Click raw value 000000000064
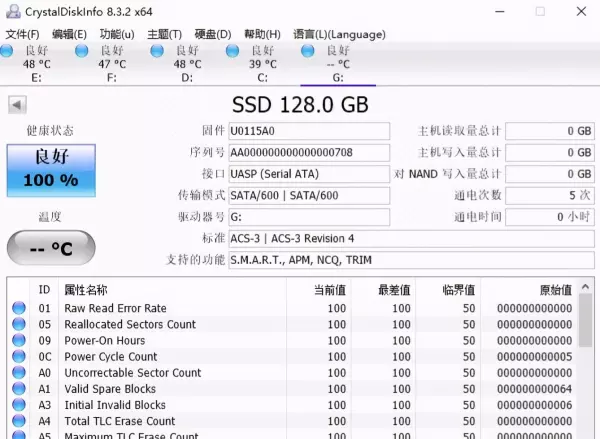 tap(535, 389)
